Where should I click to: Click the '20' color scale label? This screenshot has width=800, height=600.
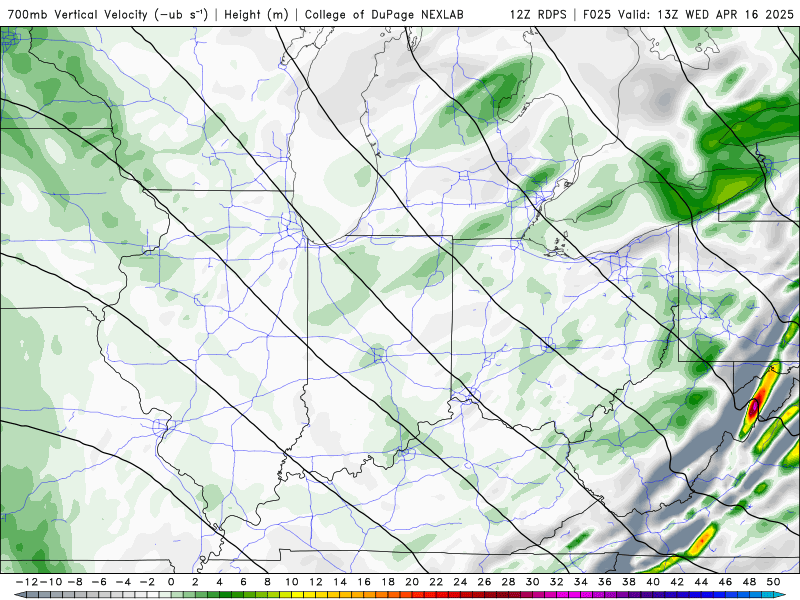click(412, 582)
